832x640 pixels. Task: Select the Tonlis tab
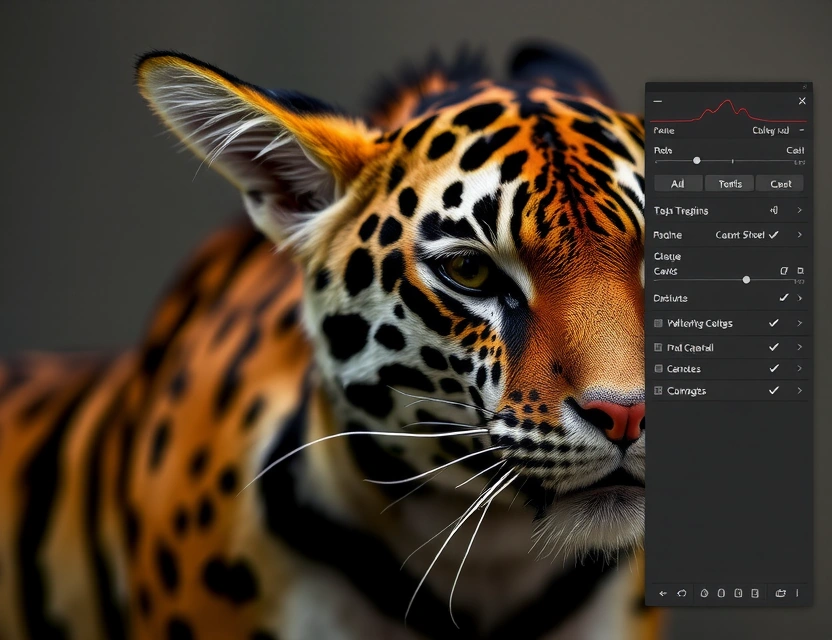(x=729, y=183)
